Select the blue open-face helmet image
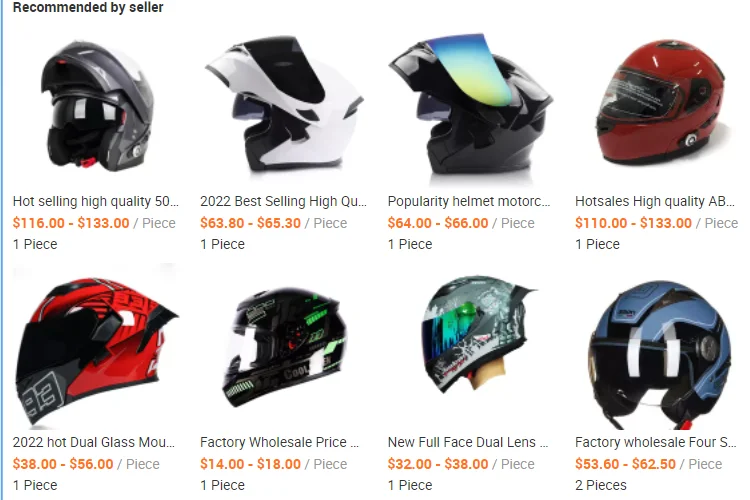 tap(658, 346)
